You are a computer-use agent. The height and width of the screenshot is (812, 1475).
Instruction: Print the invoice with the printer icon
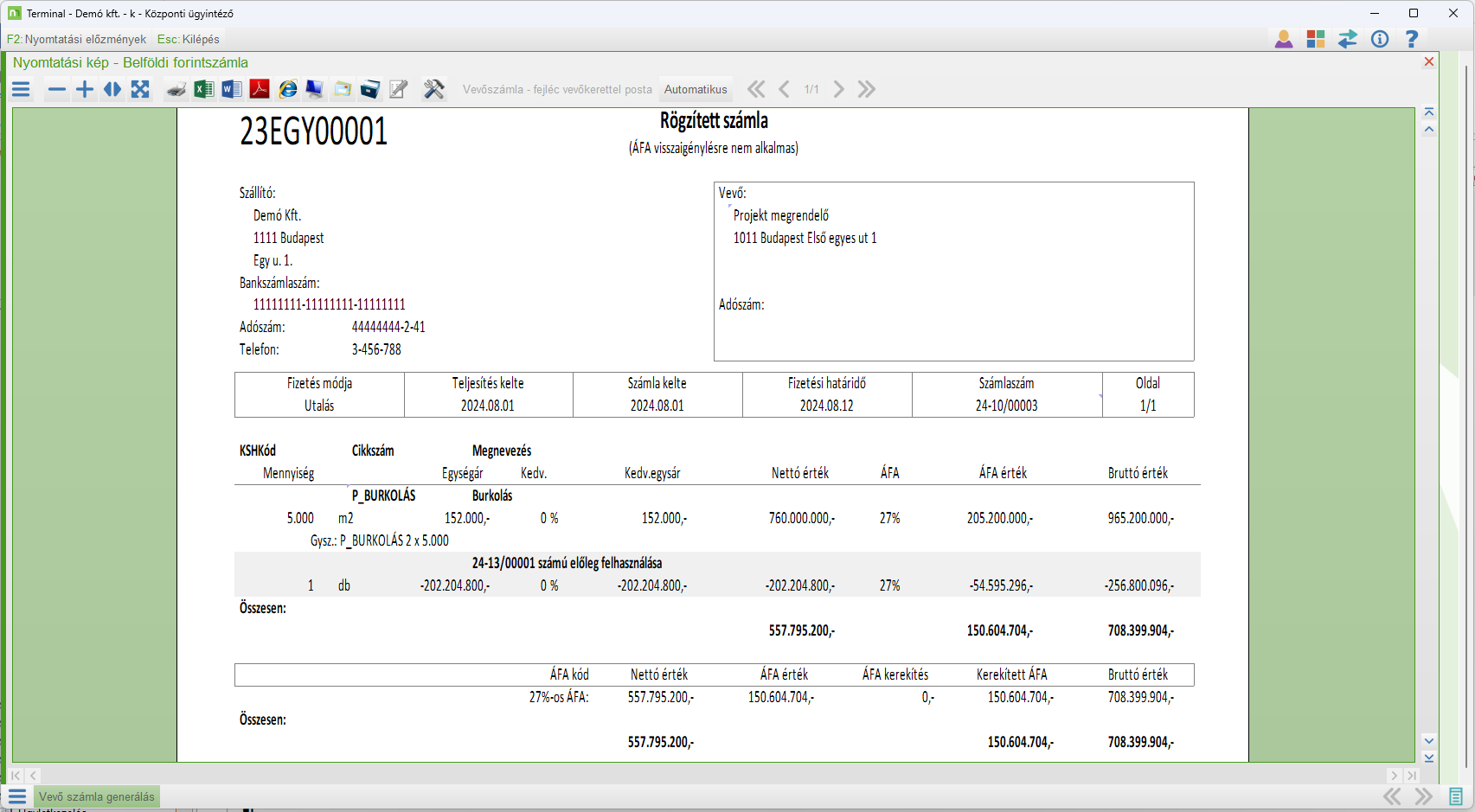pos(176,89)
